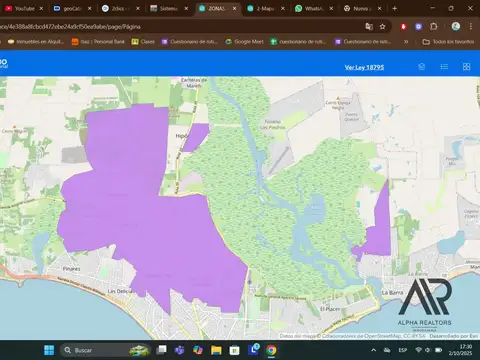Click the small purple zone near Hipódromo
The height and width of the screenshot is (360, 480).
click(197, 136)
